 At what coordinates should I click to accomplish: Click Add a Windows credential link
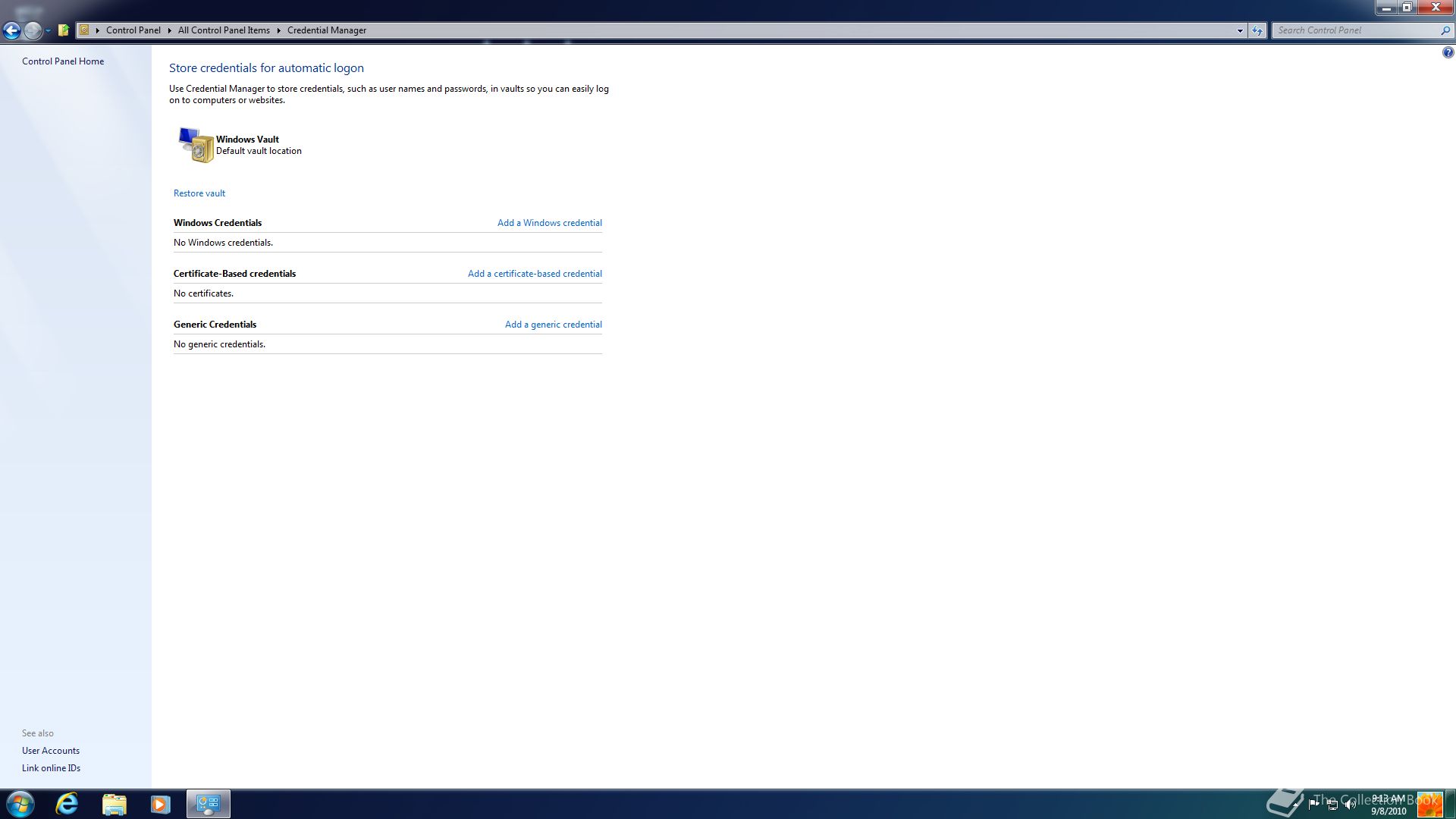tap(549, 223)
